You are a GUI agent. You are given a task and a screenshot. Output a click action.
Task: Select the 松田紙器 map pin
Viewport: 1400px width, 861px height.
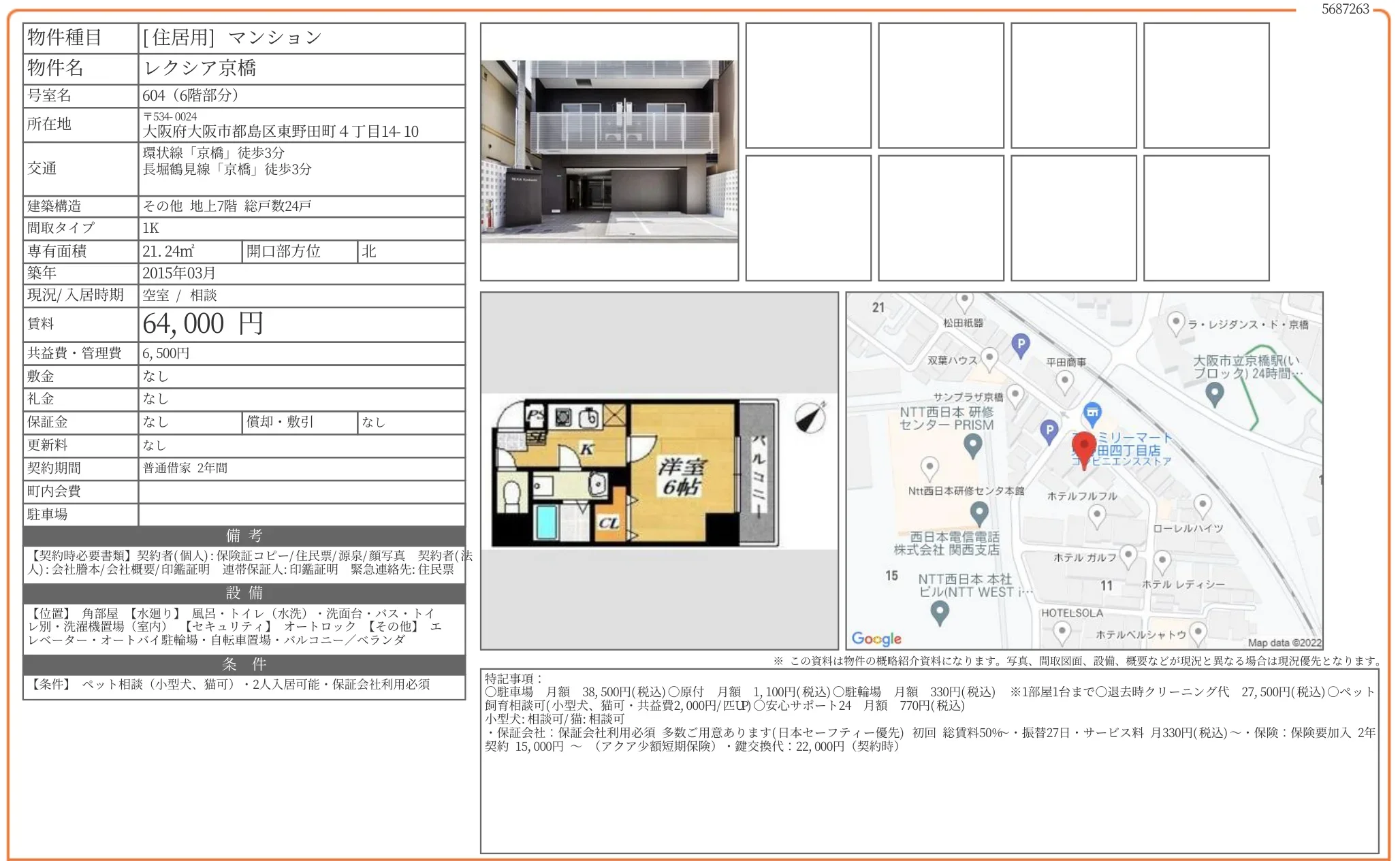964,300
